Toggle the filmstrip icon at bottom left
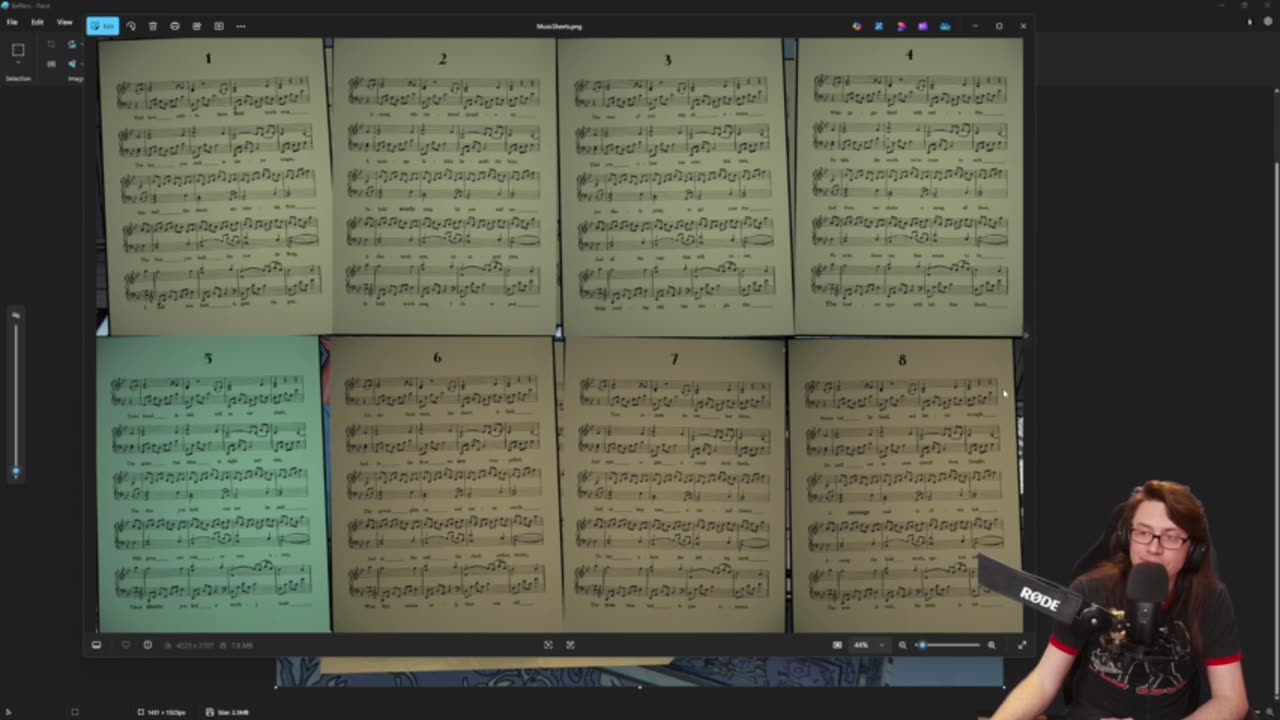1280x720 pixels. point(97,645)
